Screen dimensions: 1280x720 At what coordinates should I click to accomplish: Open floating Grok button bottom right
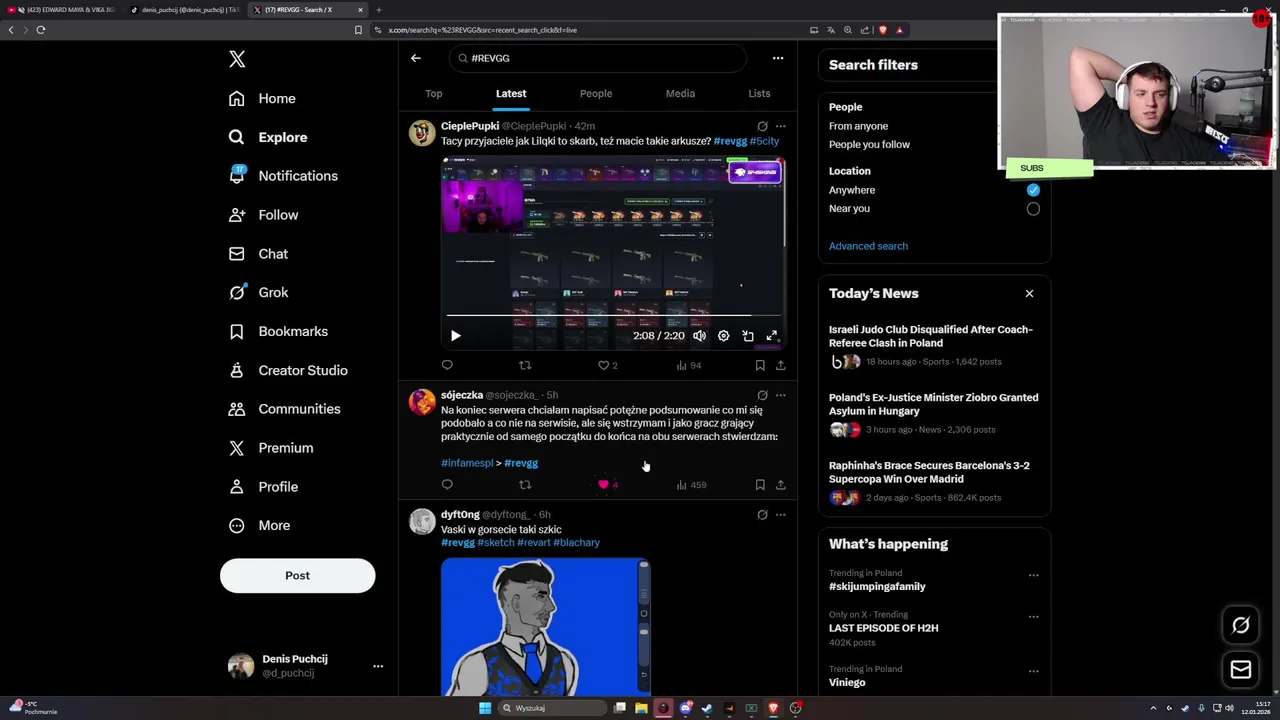pos(1241,625)
